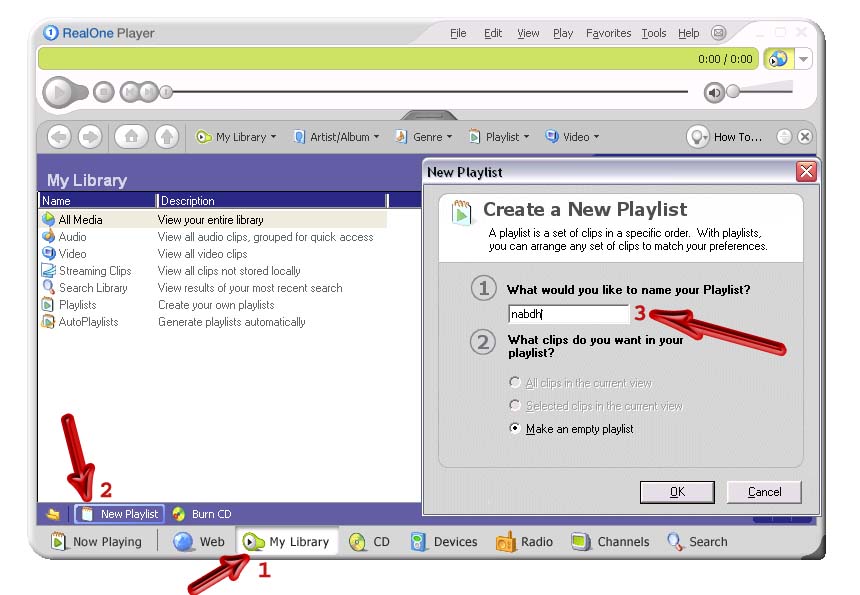Expand dropdown arrow next to globe icon
This screenshot has width=860, height=595.
pyautogui.click(x=803, y=59)
